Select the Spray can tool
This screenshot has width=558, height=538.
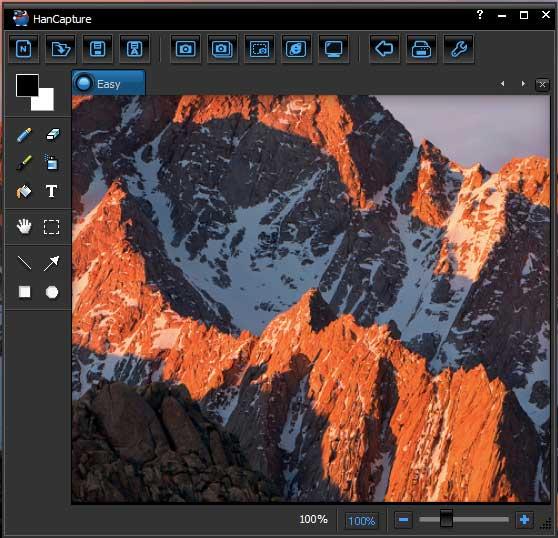tap(52, 162)
